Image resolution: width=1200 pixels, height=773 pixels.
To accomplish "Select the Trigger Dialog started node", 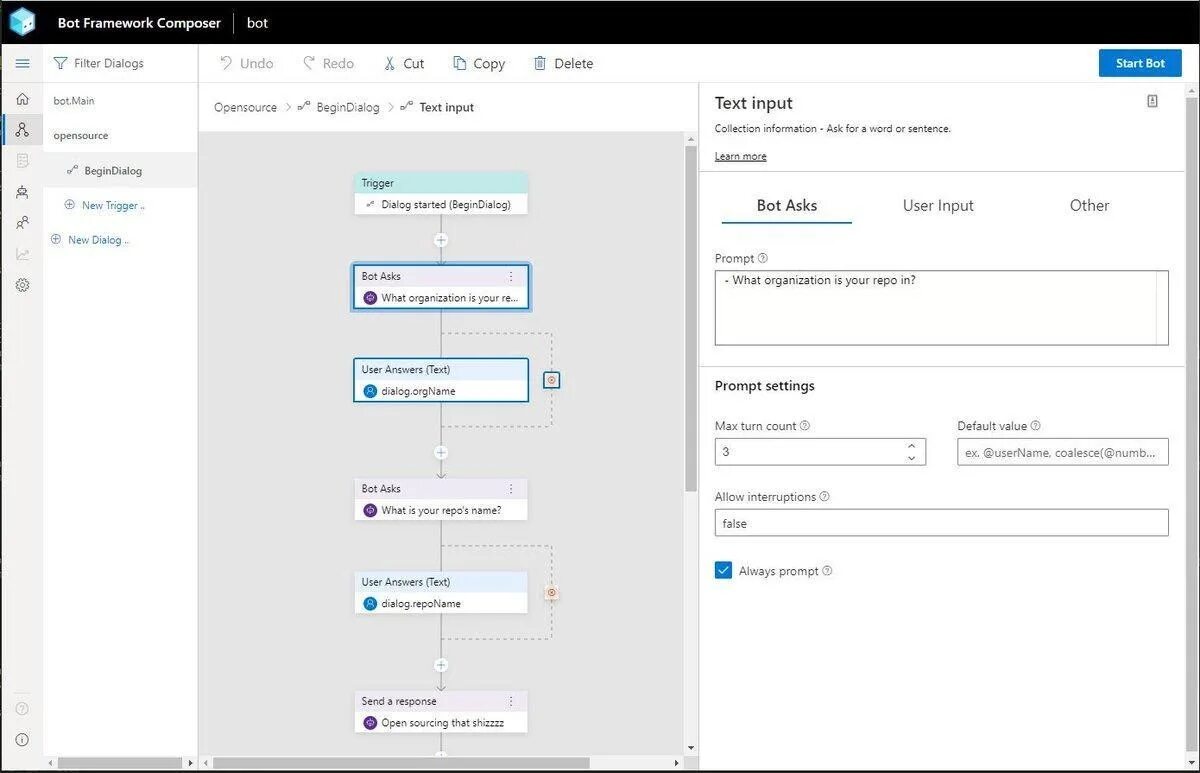I will pyautogui.click(x=441, y=194).
